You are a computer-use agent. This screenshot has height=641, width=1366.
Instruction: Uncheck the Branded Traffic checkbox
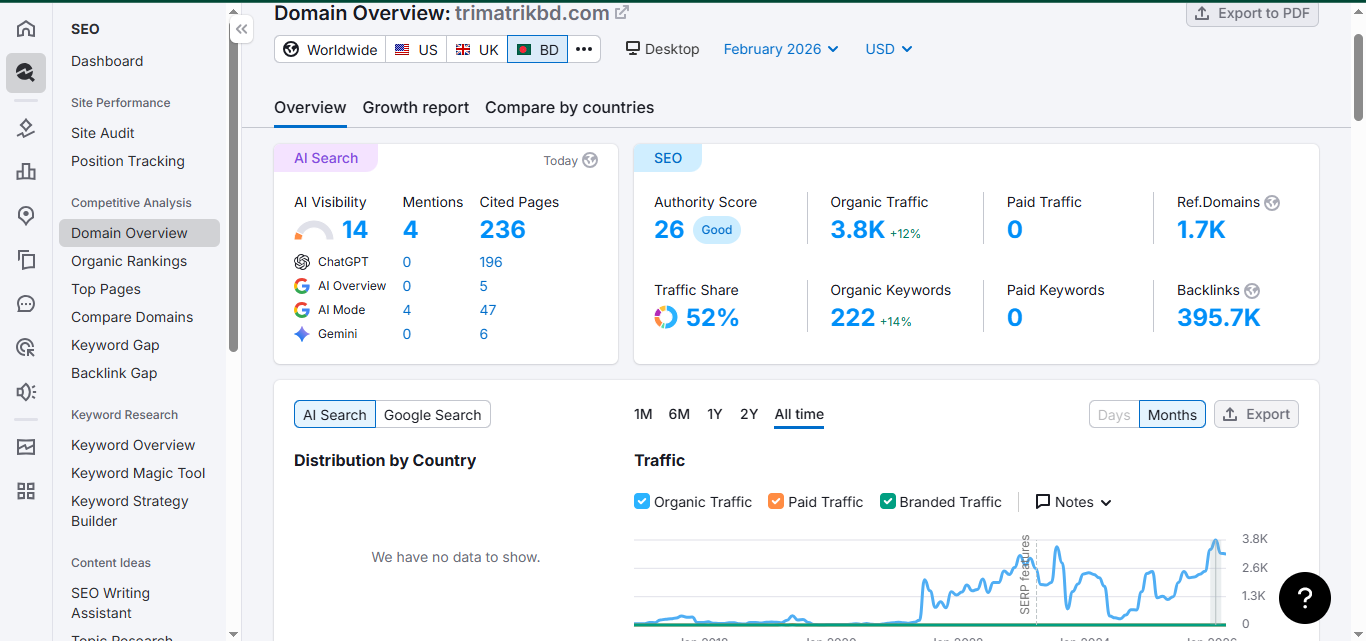tap(887, 502)
